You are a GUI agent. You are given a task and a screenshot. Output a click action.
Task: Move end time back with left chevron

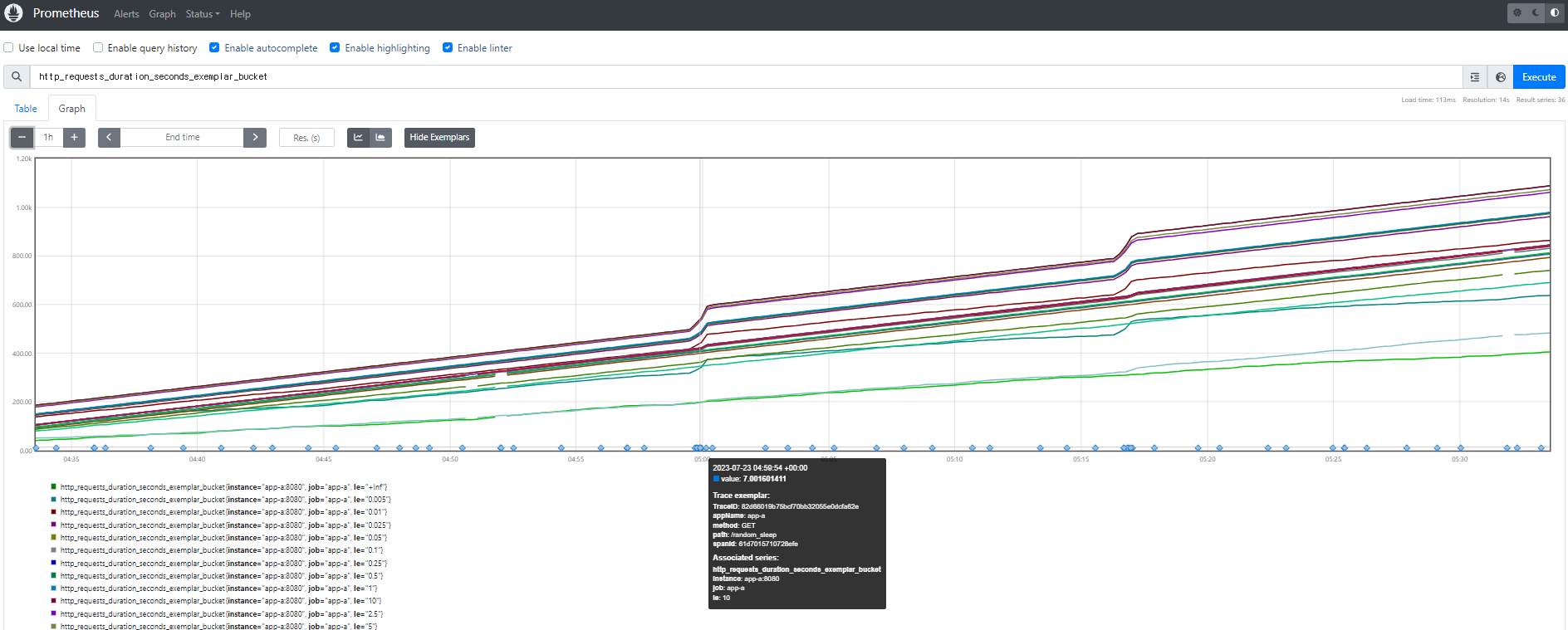109,137
